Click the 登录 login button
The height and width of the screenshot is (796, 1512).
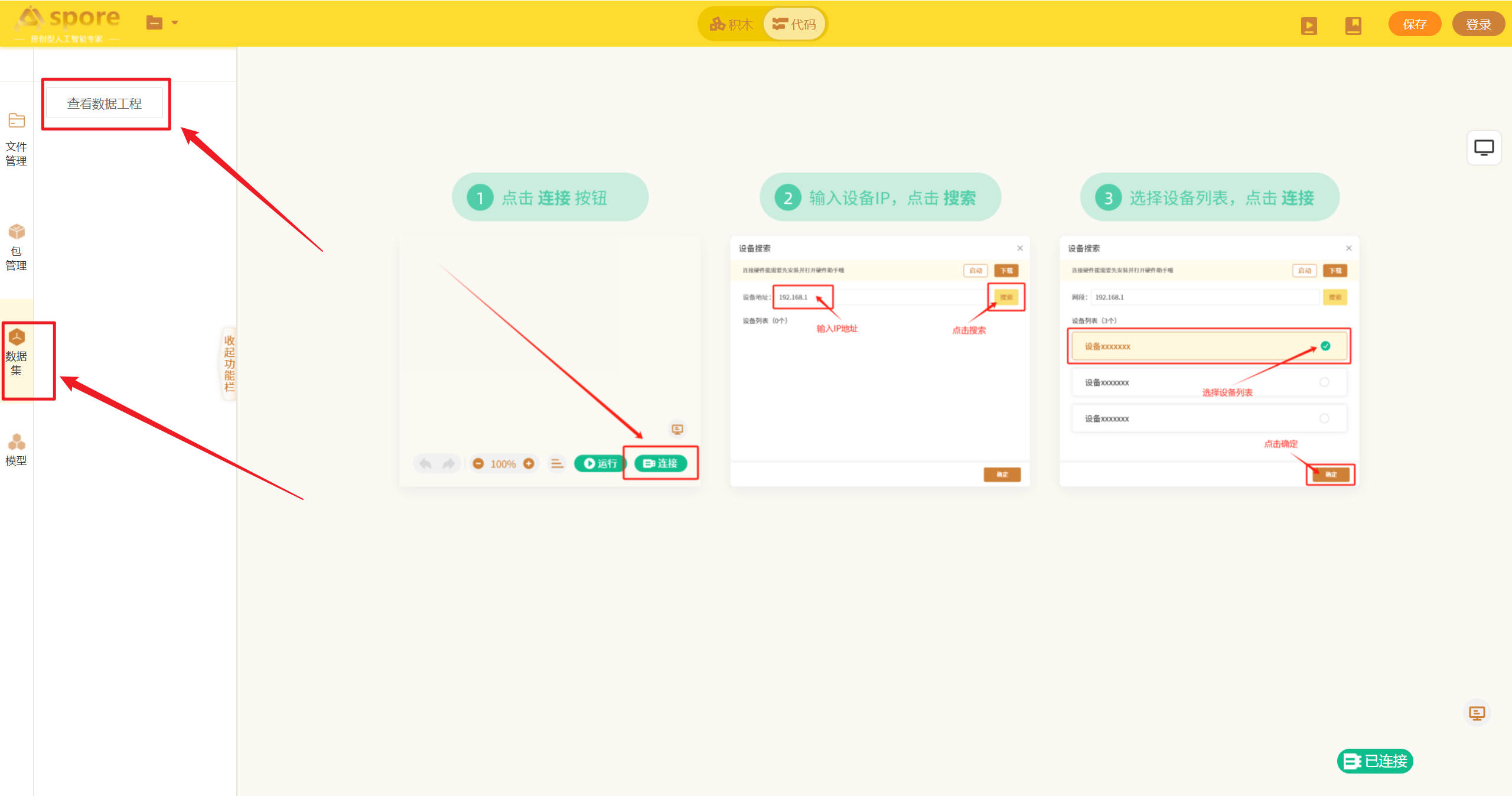click(x=1478, y=24)
